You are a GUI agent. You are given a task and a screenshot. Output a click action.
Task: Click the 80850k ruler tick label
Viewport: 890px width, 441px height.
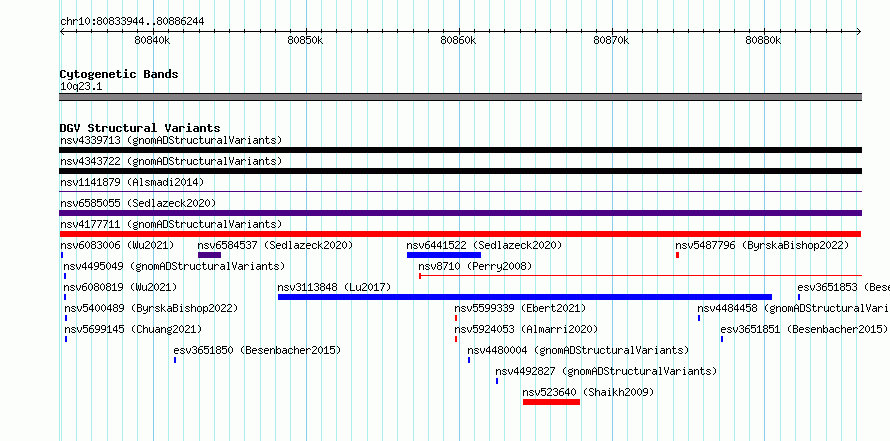coord(305,40)
